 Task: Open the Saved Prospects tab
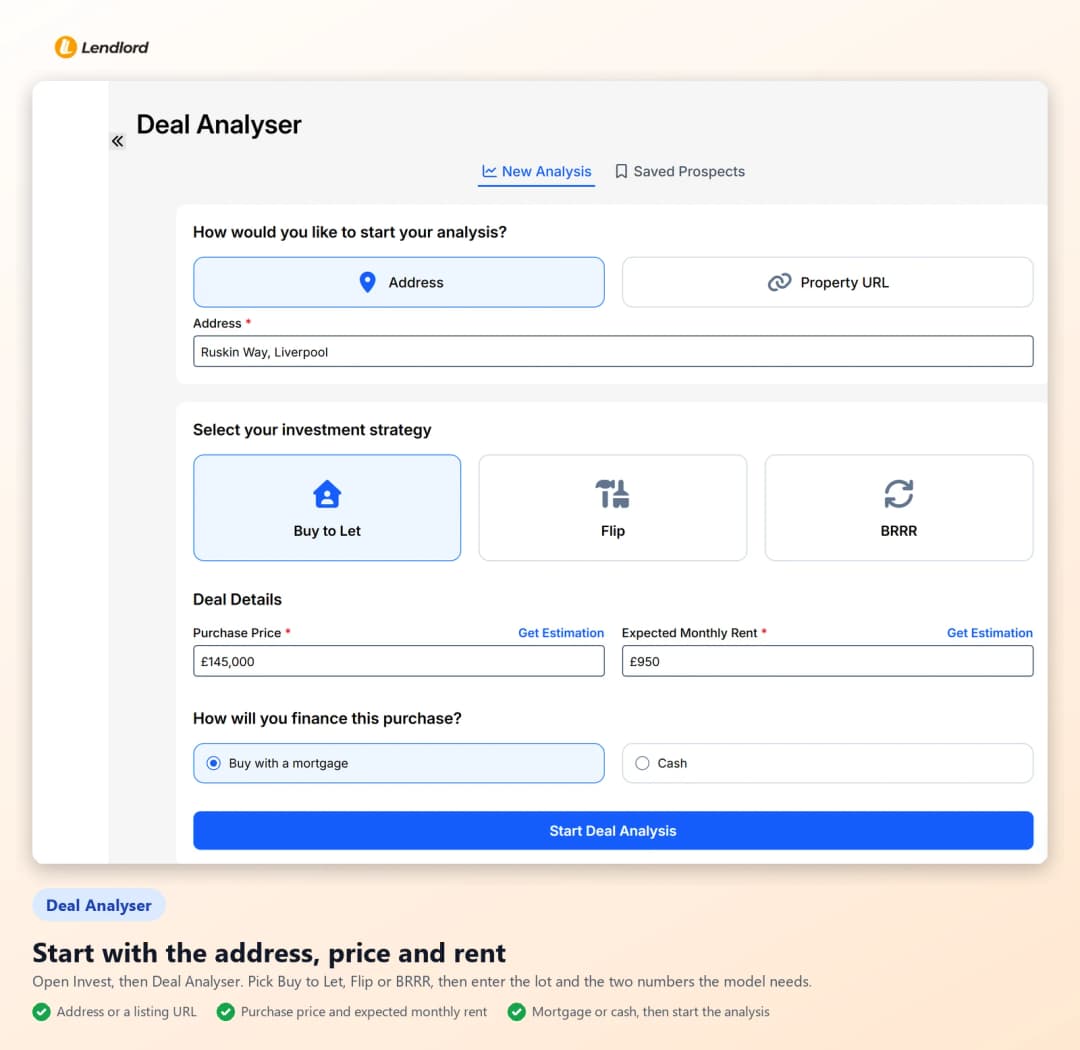click(679, 172)
